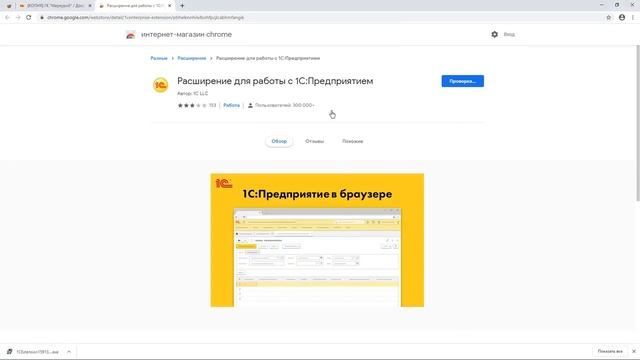Switch to the 'Похожие' tab

353,141
